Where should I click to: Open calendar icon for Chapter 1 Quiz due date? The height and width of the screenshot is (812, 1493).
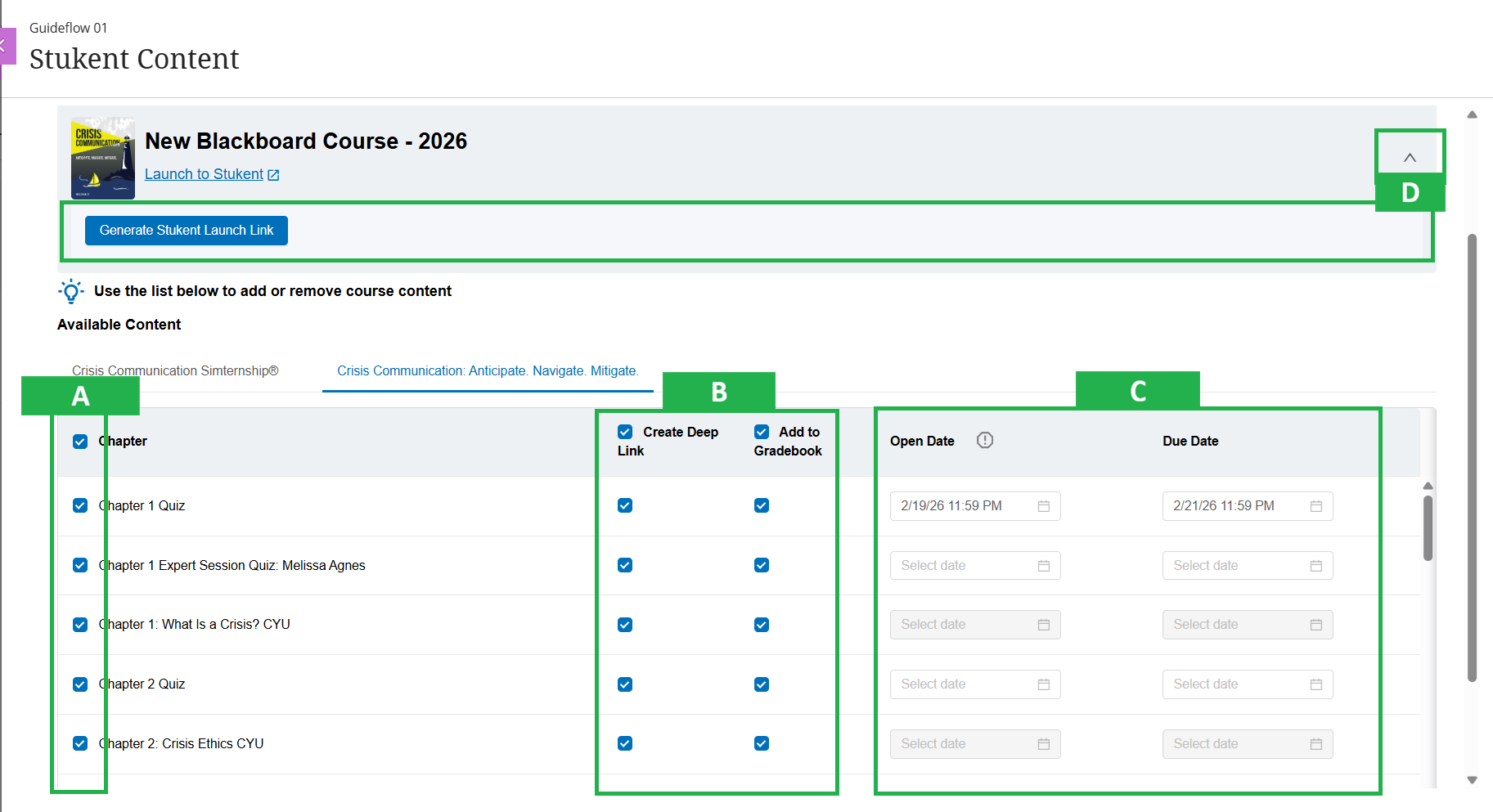click(1315, 506)
